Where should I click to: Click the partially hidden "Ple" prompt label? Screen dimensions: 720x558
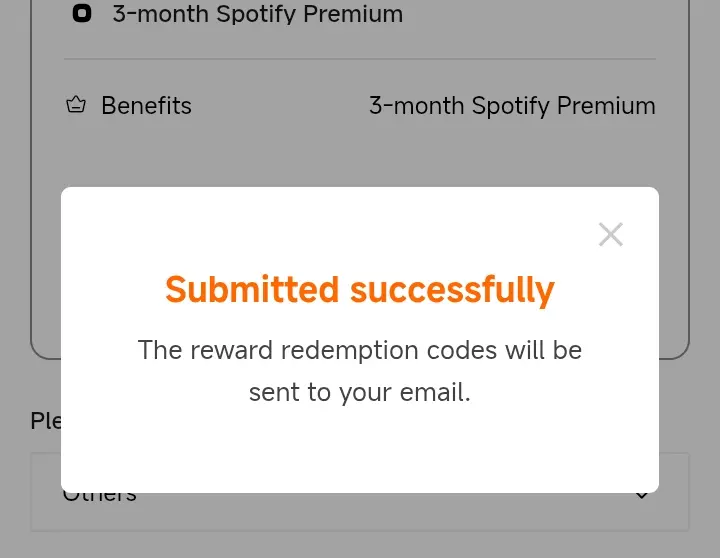45,421
